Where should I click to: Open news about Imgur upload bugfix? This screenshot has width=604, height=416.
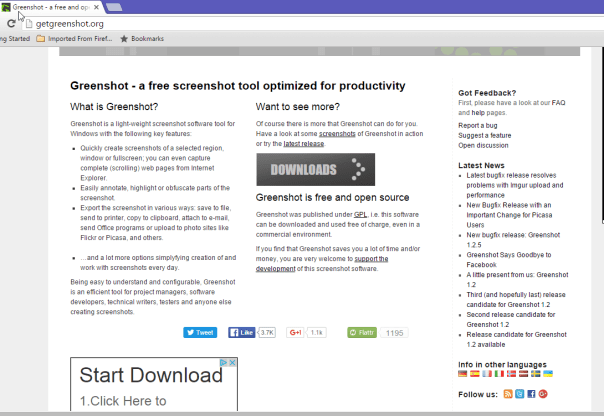pyautogui.click(x=515, y=185)
